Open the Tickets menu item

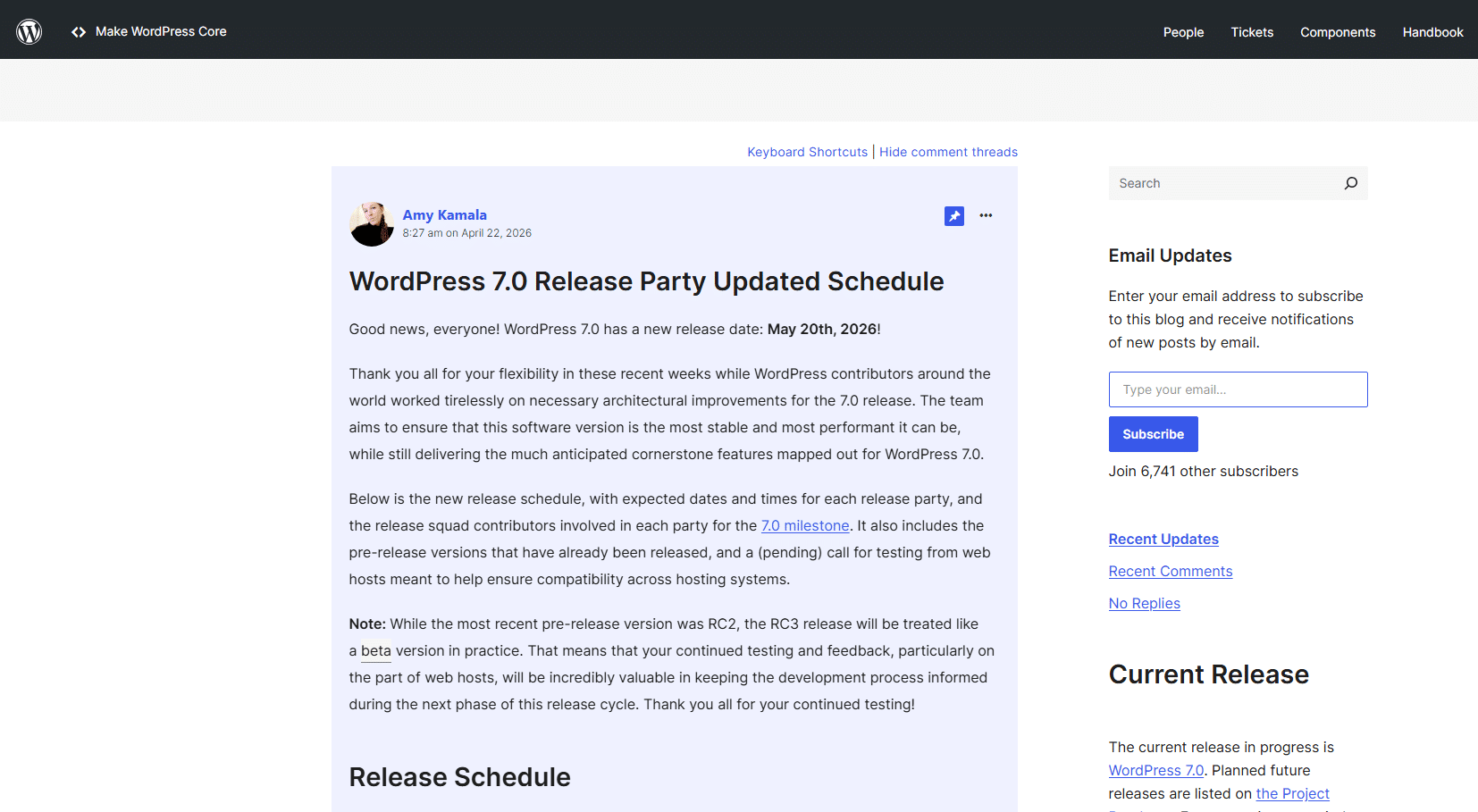point(1252,32)
